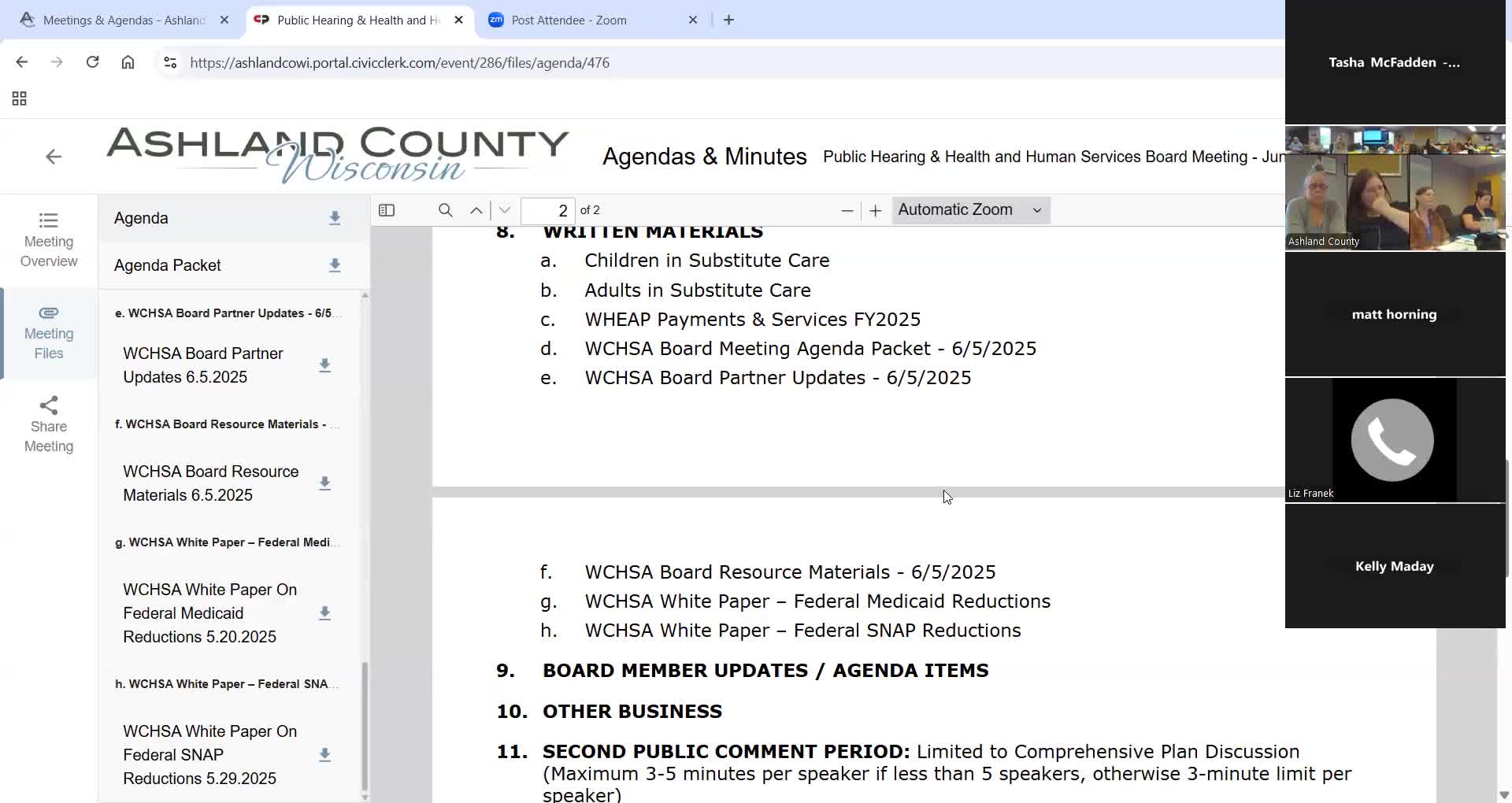
Task: Download WCHSA Board Partner Updates 6.5.2025
Action: tap(324, 365)
